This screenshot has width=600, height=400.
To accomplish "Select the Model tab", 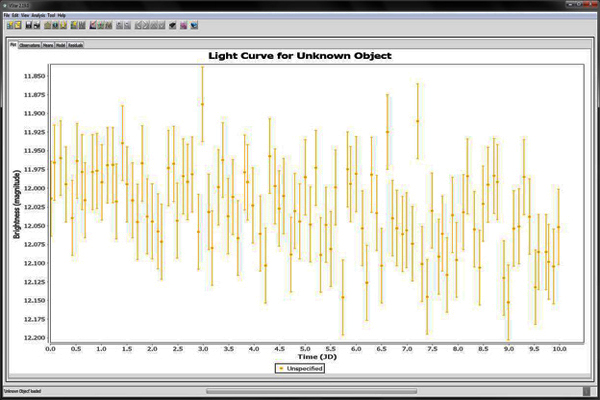I will point(60,46).
